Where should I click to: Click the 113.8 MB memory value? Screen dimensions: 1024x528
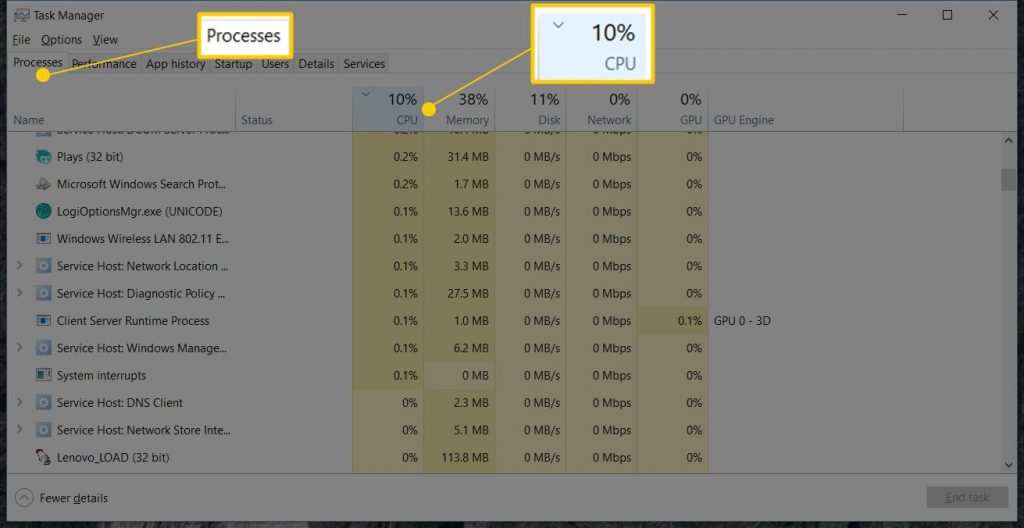click(464, 458)
